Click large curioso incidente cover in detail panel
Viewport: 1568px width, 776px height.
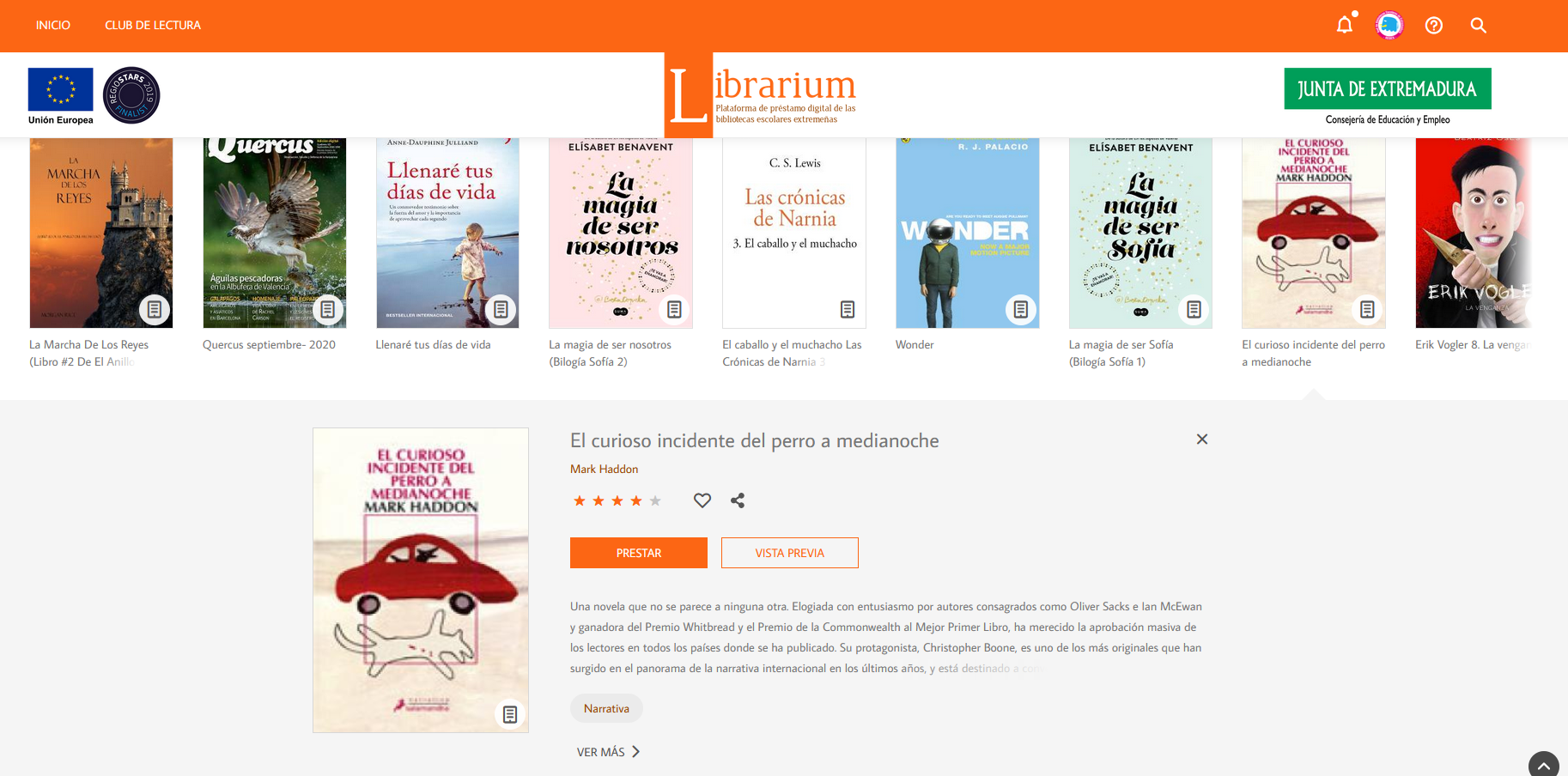point(421,580)
